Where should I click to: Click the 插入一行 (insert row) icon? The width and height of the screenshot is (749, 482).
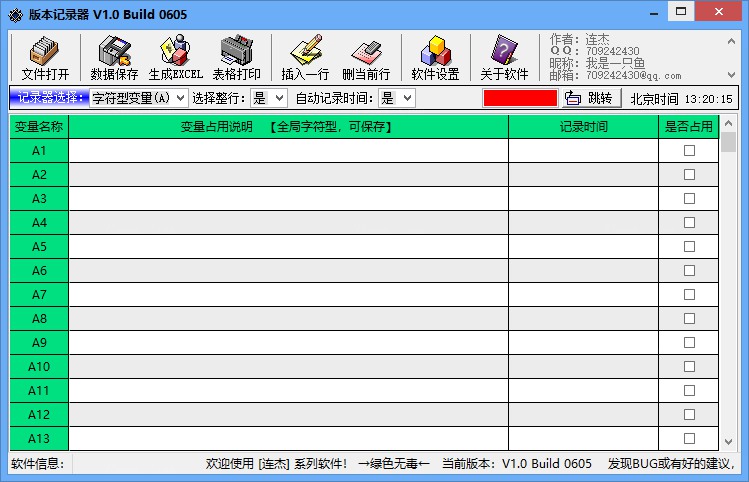tap(305, 52)
